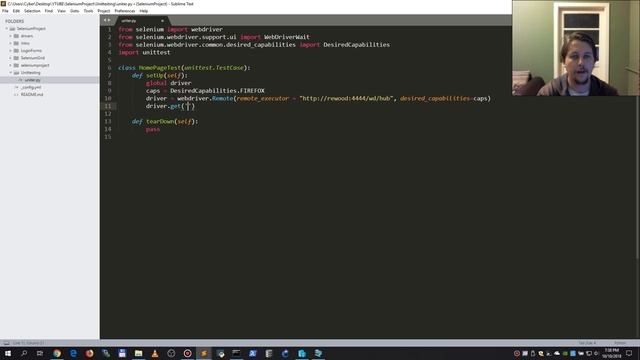The width and height of the screenshot is (640, 360).
Task: Click the NVIDIA green tray icon
Action: pos(565,353)
